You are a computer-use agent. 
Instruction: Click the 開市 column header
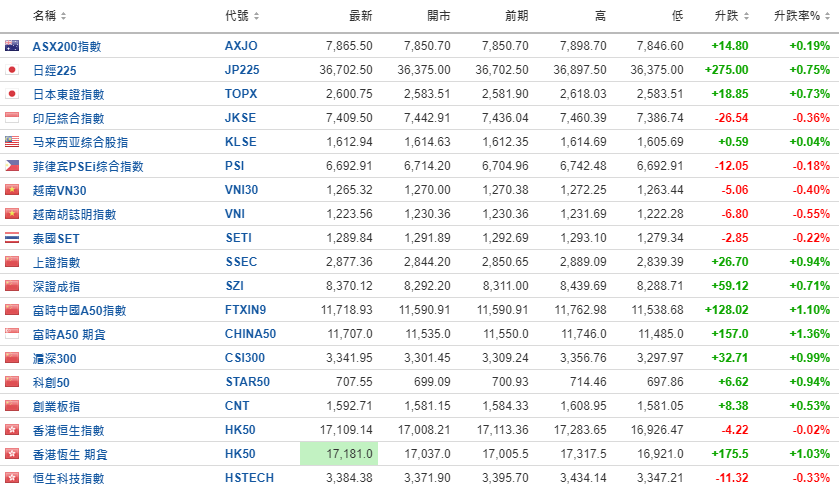coord(438,17)
